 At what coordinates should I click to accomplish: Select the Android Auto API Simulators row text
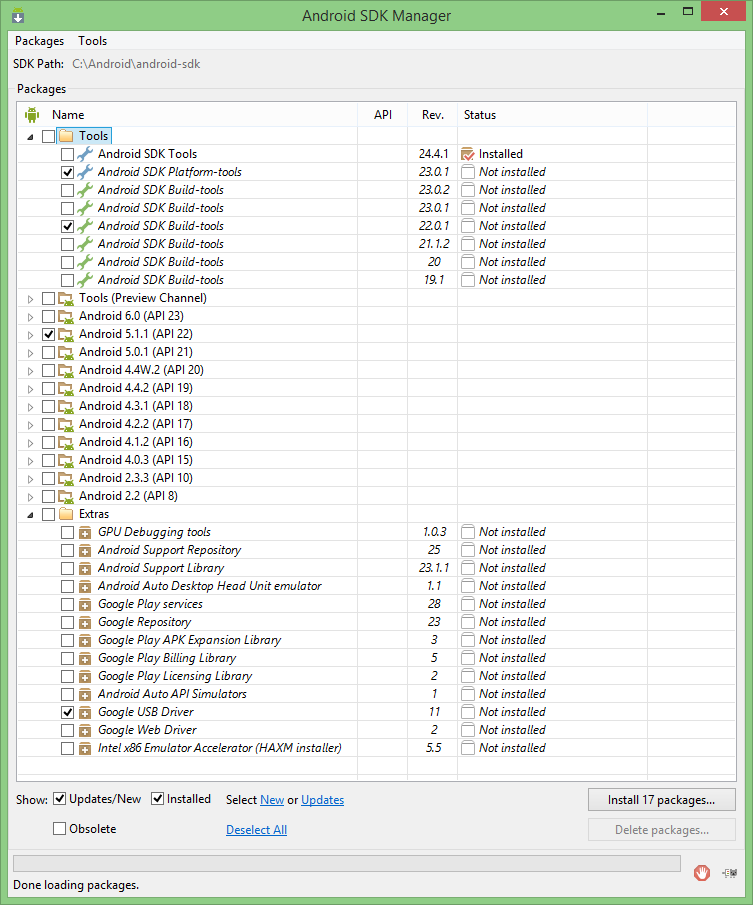(x=172, y=694)
